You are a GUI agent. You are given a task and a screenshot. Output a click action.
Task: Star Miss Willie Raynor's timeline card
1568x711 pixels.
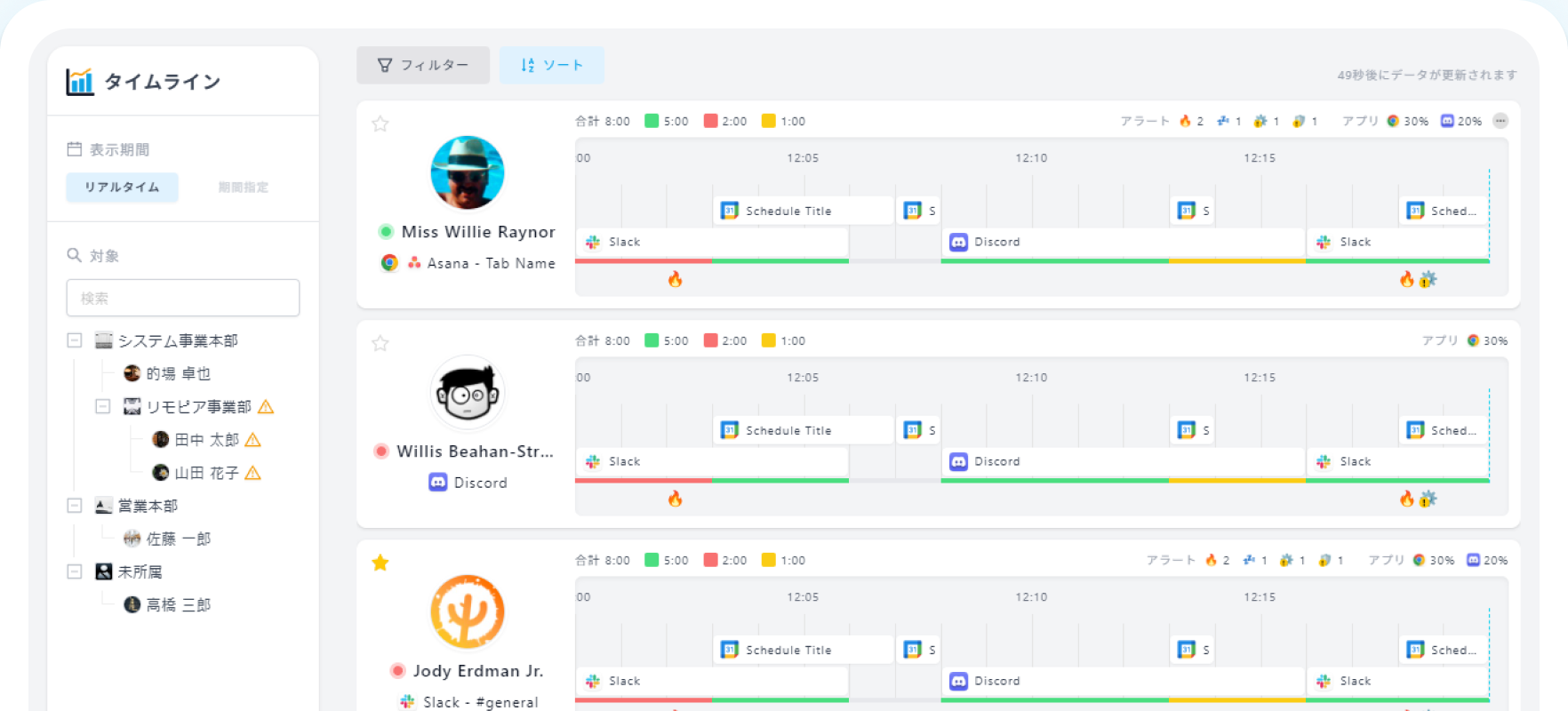pos(380,124)
